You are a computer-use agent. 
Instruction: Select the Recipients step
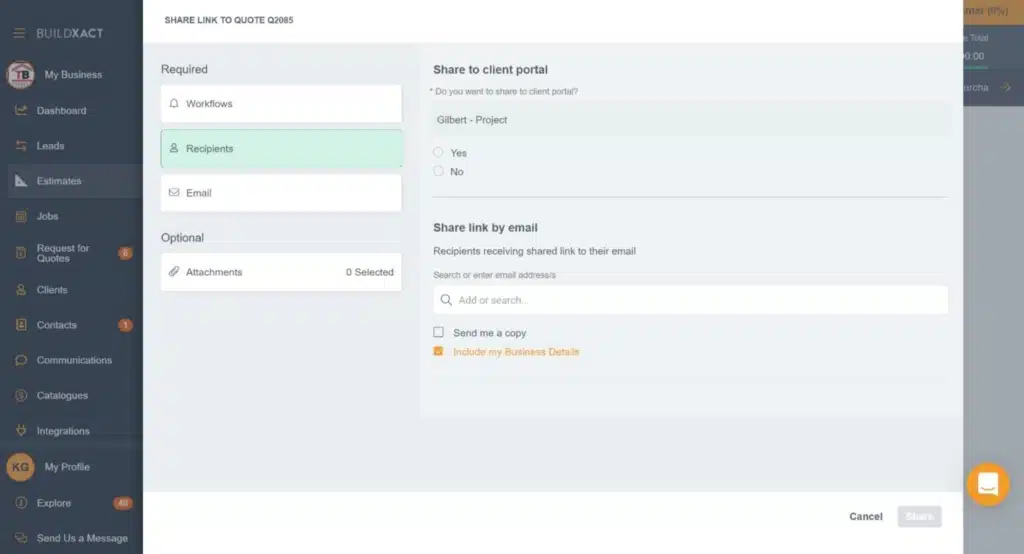point(281,149)
